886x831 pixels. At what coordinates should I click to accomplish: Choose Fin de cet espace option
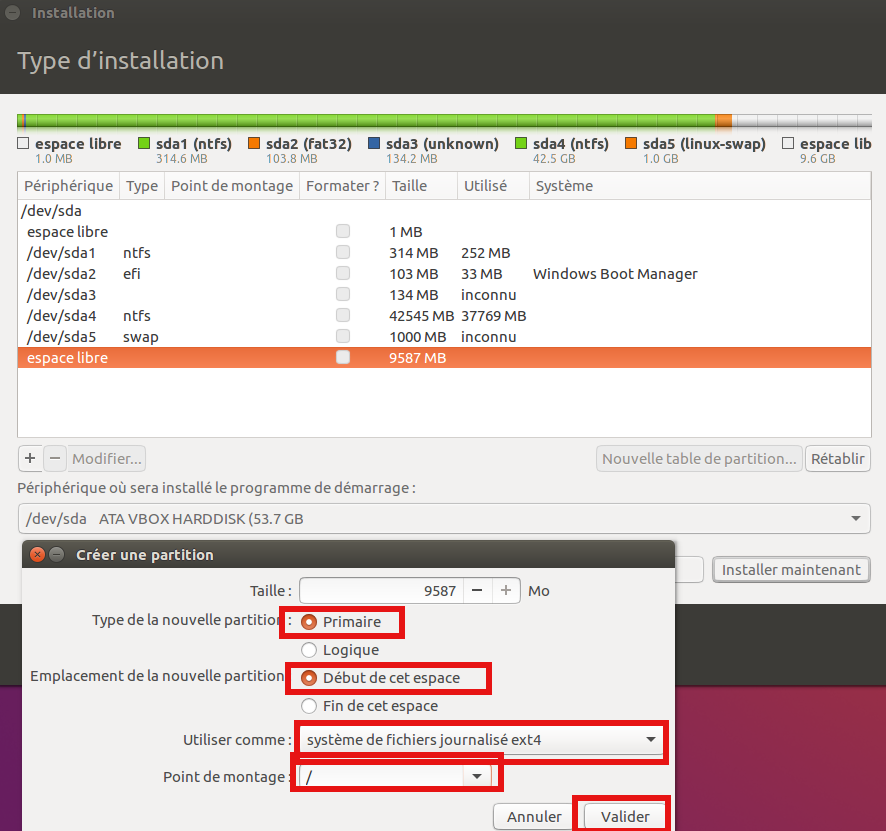309,706
